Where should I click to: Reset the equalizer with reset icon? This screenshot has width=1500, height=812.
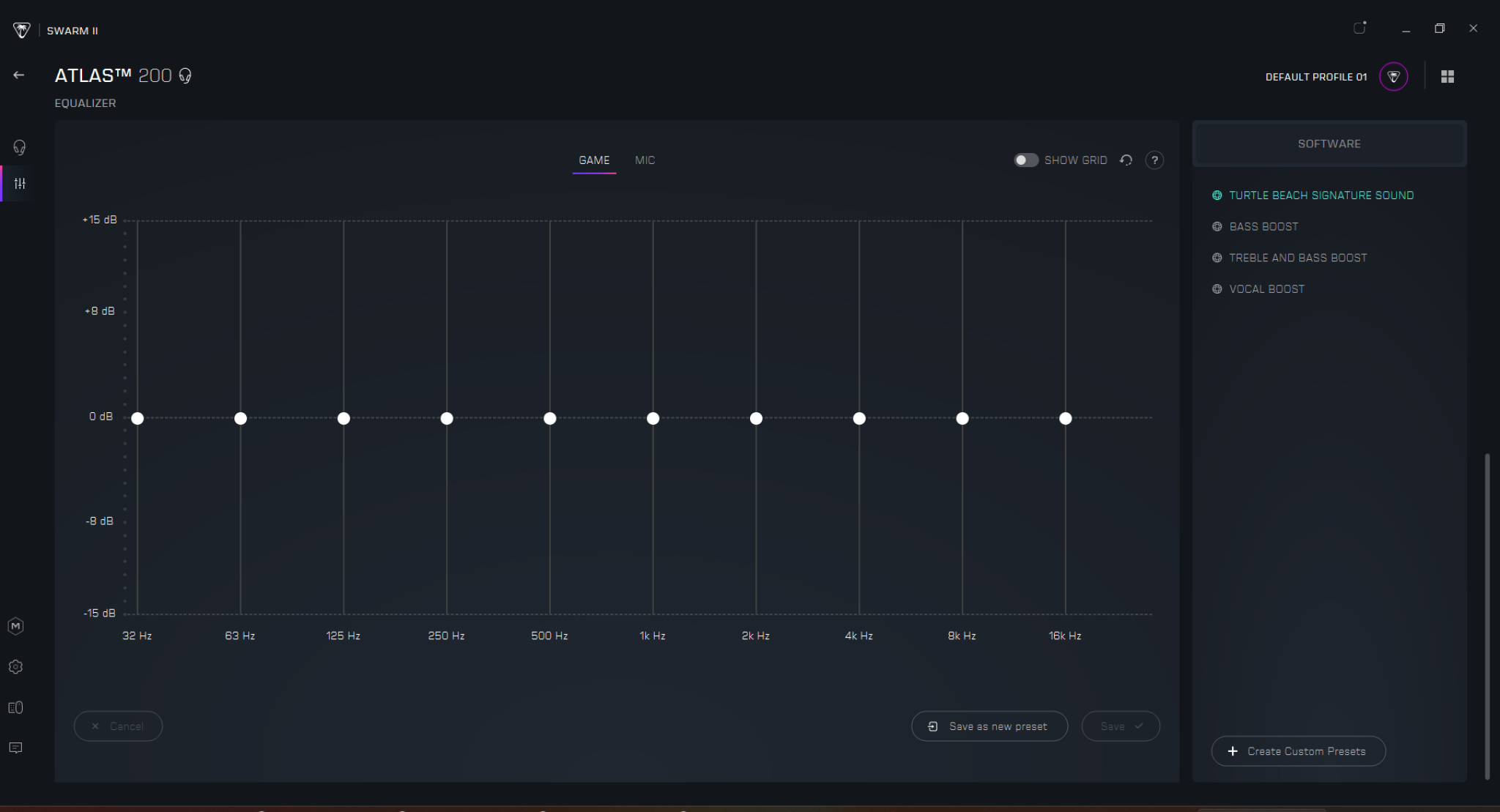(1126, 160)
